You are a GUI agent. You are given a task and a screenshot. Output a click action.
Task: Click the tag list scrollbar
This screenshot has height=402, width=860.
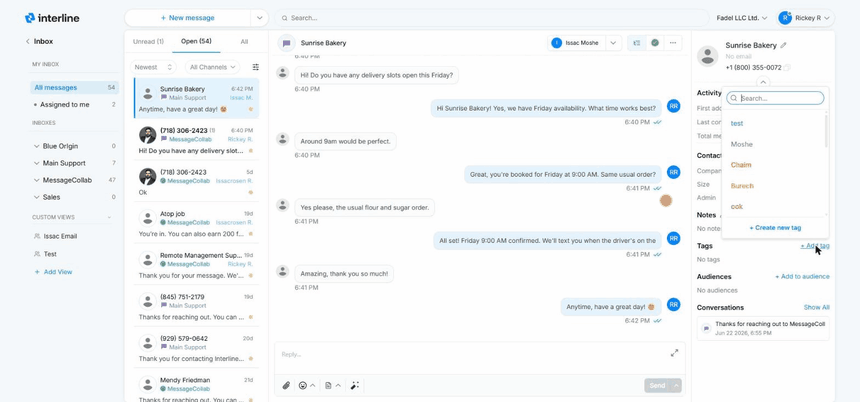[x=826, y=132]
